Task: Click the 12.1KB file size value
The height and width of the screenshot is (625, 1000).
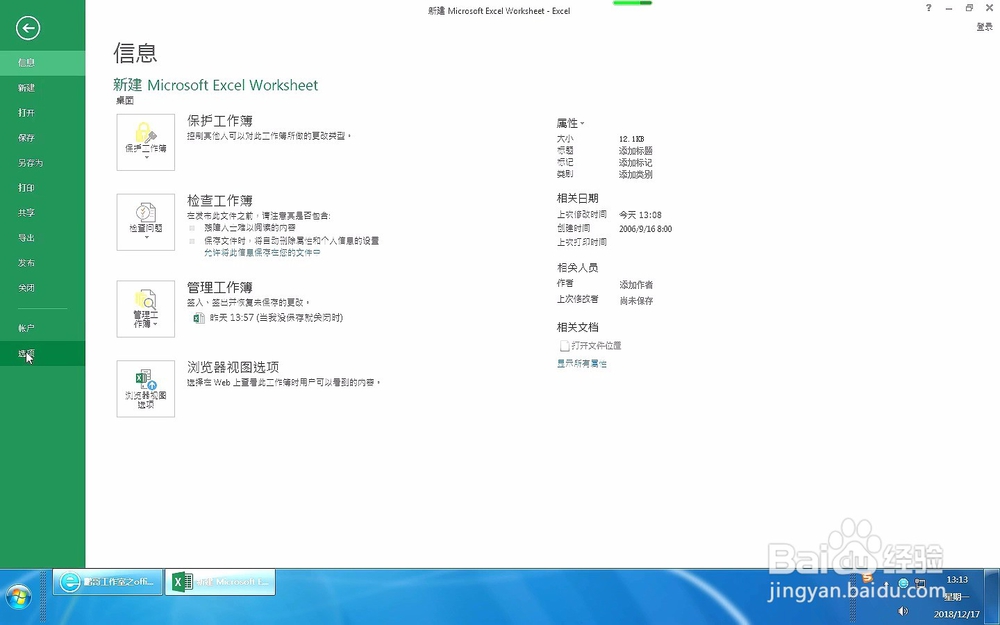Action: click(x=631, y=138)
